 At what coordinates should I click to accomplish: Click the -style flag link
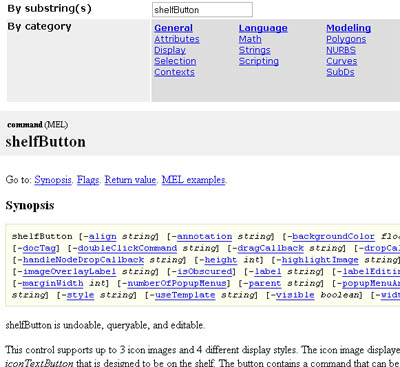[x=80, y=295]
